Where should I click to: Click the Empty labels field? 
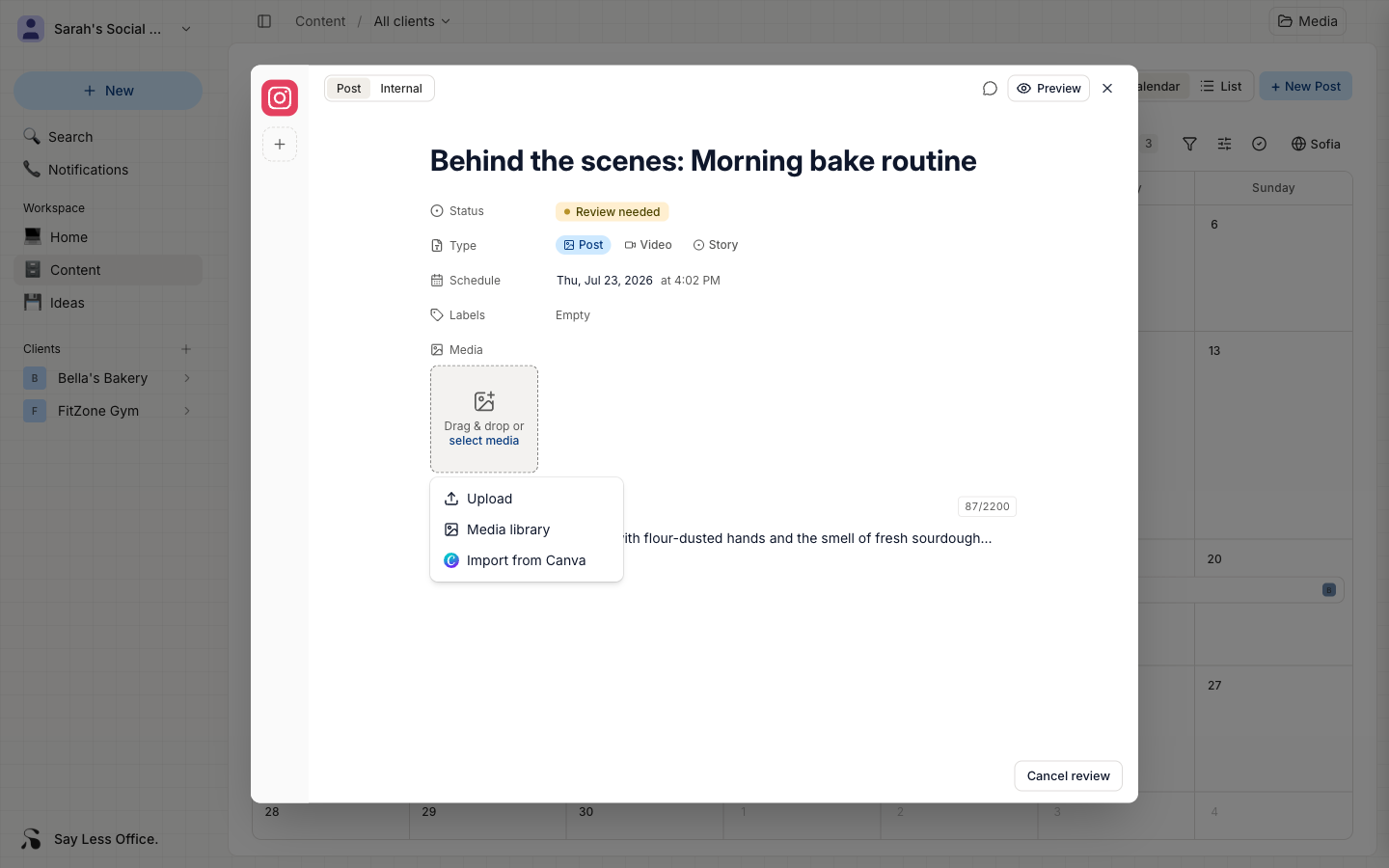[x=573, y=315]
